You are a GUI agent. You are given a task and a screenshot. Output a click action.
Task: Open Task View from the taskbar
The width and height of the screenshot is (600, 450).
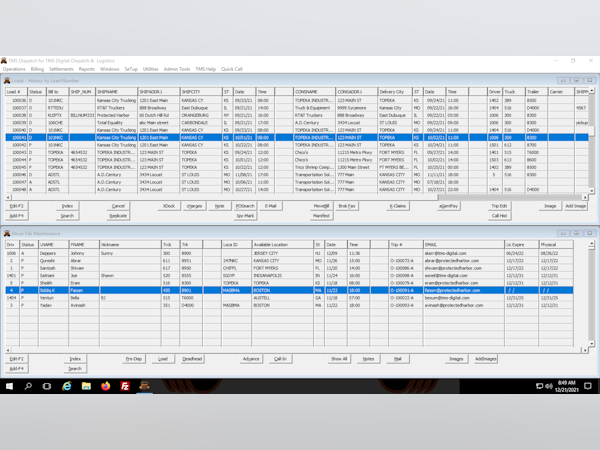click(x=47, y=386)
